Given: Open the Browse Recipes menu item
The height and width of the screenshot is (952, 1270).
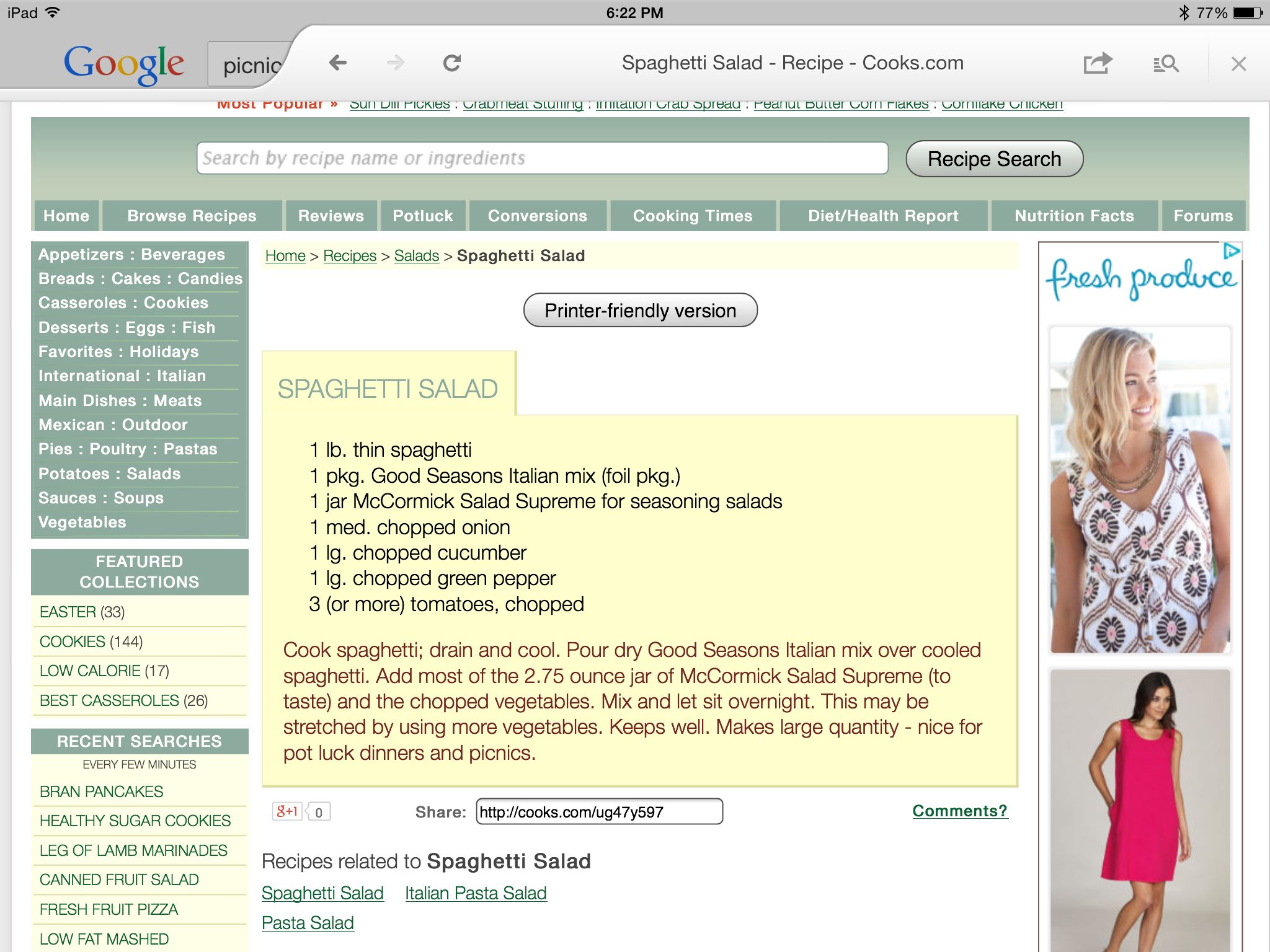Looking at the screenshot, I should coord(192,216).
